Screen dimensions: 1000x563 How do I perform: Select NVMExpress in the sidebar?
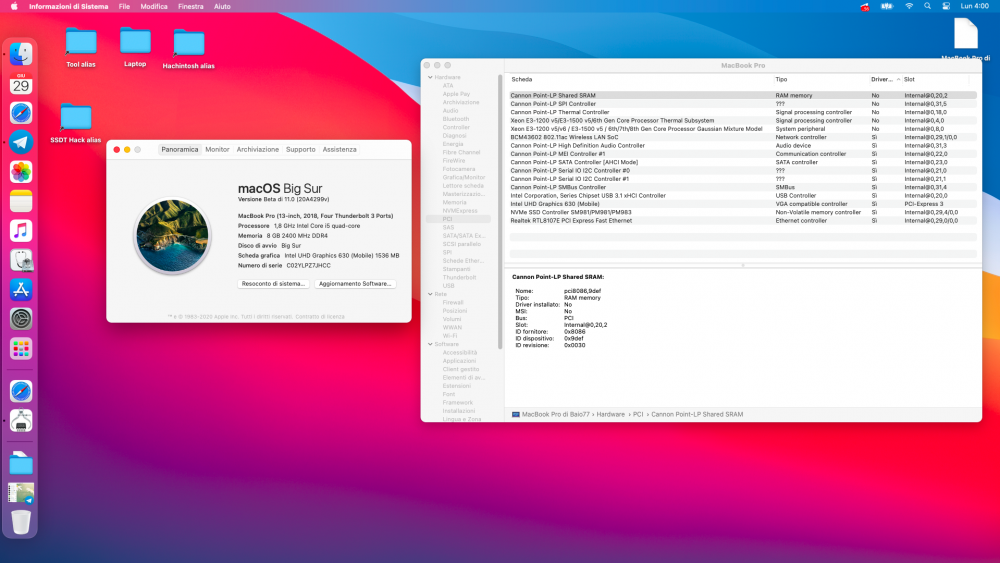[x=460, y=210]
